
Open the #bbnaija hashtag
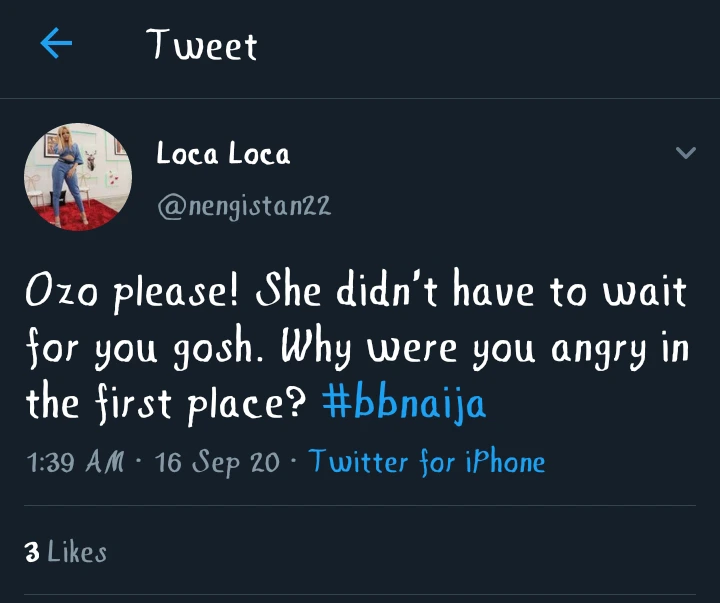[404, 403]
